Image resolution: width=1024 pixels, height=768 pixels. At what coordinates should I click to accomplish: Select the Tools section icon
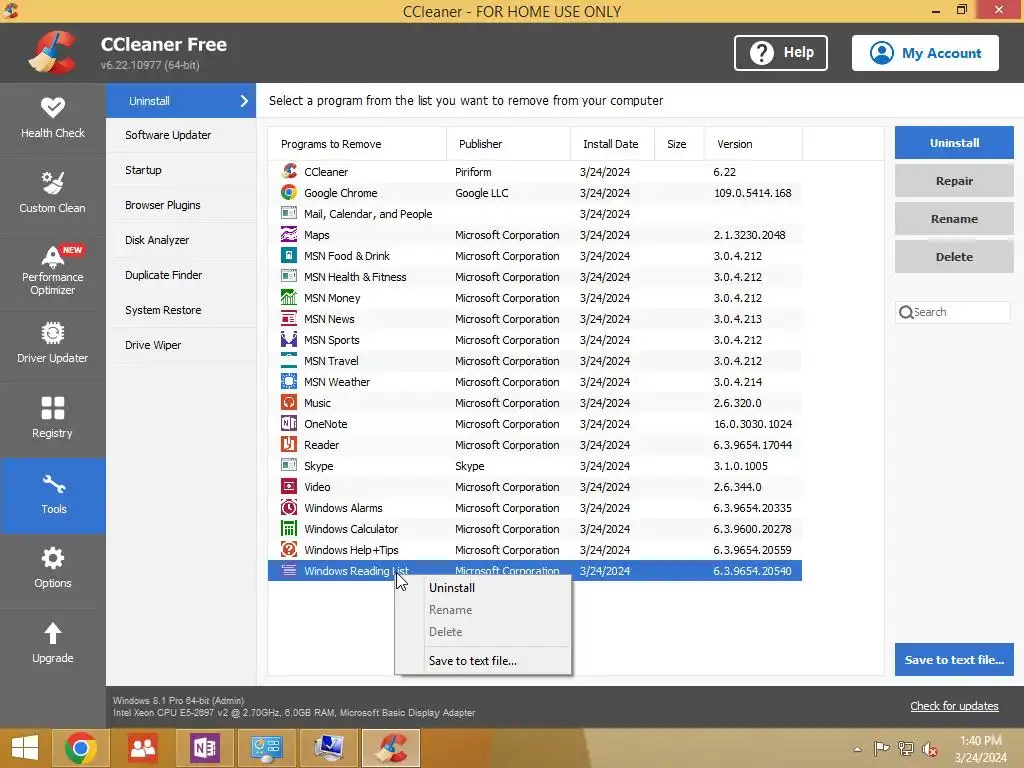pyautogui.click(x=53, y=484)
